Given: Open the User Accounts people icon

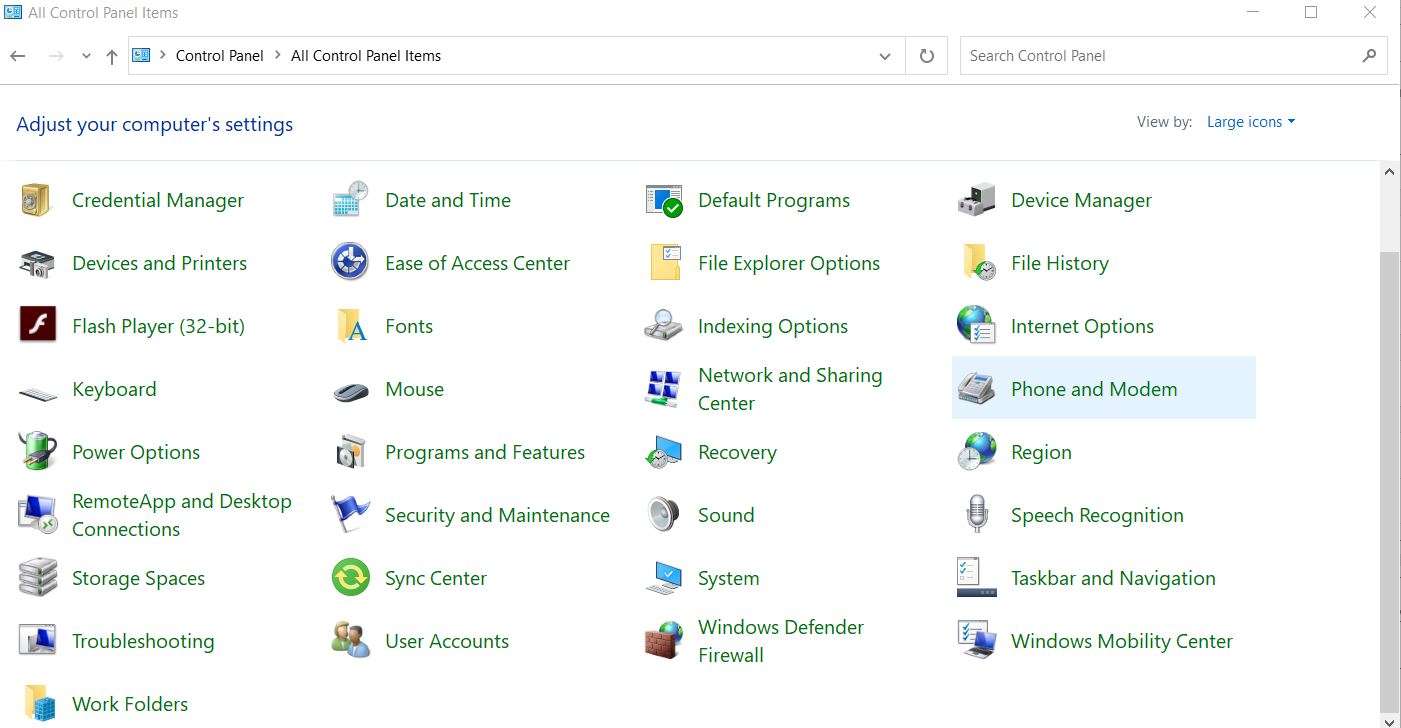Looking at the screenshot, I should coord(351,641).
